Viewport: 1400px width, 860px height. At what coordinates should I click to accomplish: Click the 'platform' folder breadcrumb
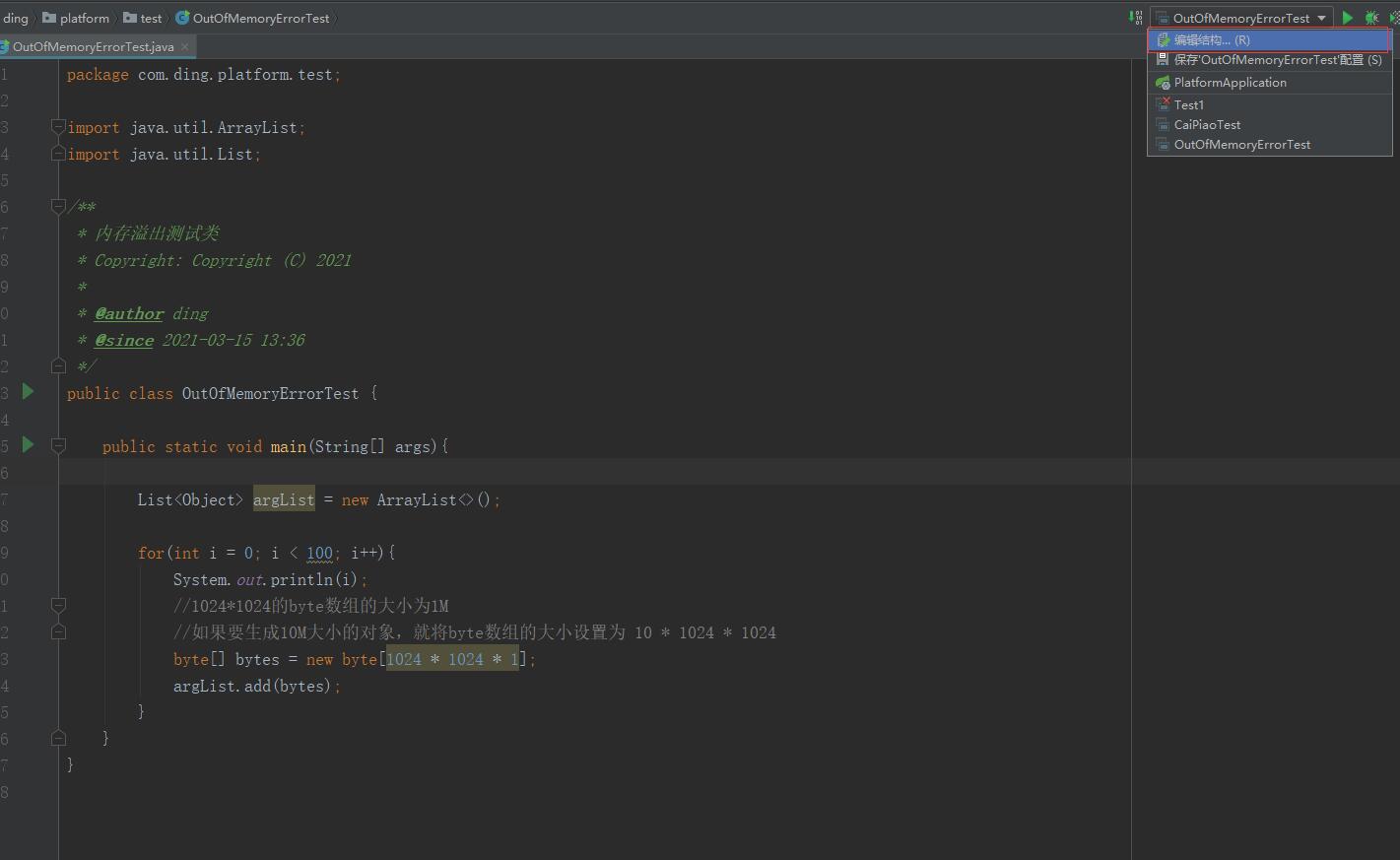pyautogui.click(x=76, y=18)
